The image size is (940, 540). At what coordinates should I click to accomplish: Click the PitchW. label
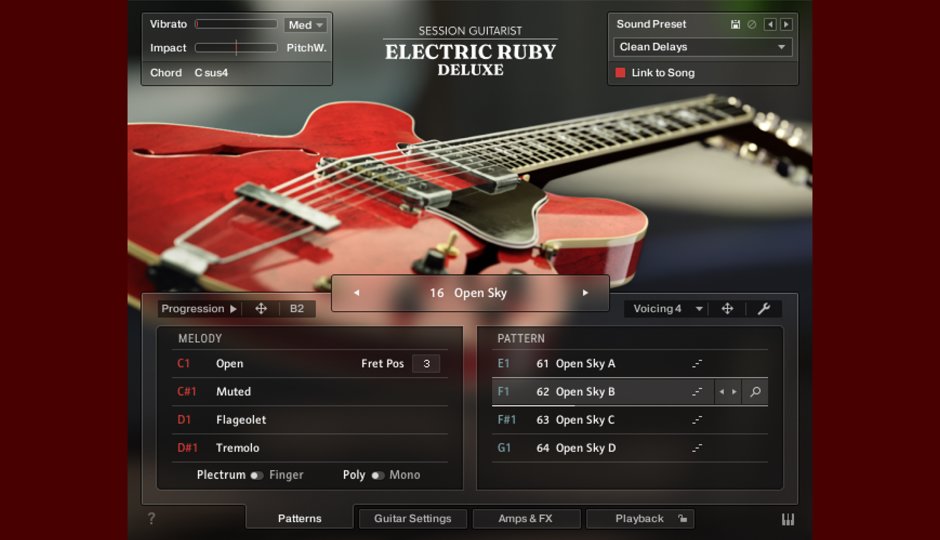tap(306, 47)
